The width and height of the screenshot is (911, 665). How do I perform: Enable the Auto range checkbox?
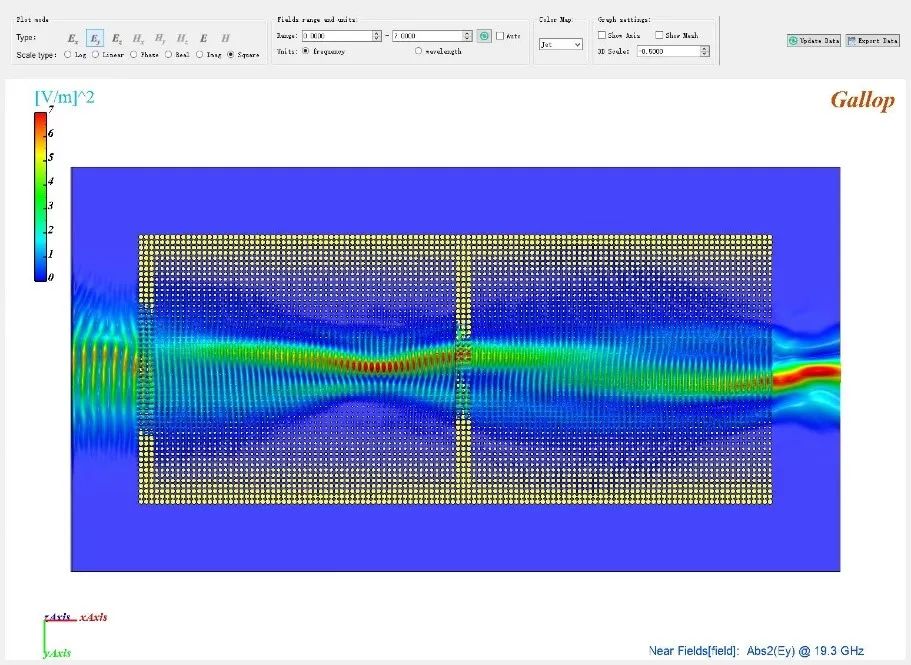click(x=500, y=36)
